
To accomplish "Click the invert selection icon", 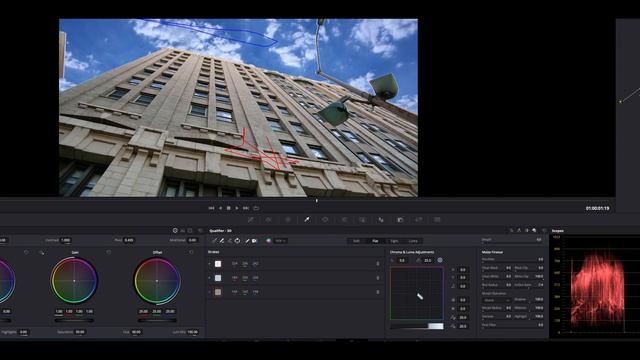I will point(237,241).
